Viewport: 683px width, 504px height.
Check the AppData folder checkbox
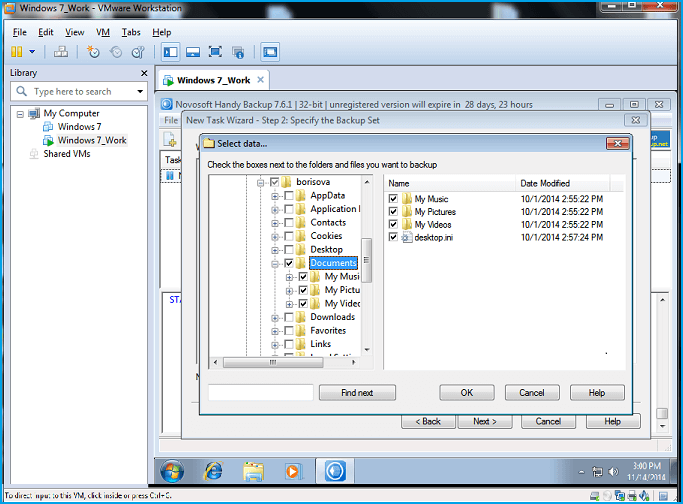click(x=289, y=196)
